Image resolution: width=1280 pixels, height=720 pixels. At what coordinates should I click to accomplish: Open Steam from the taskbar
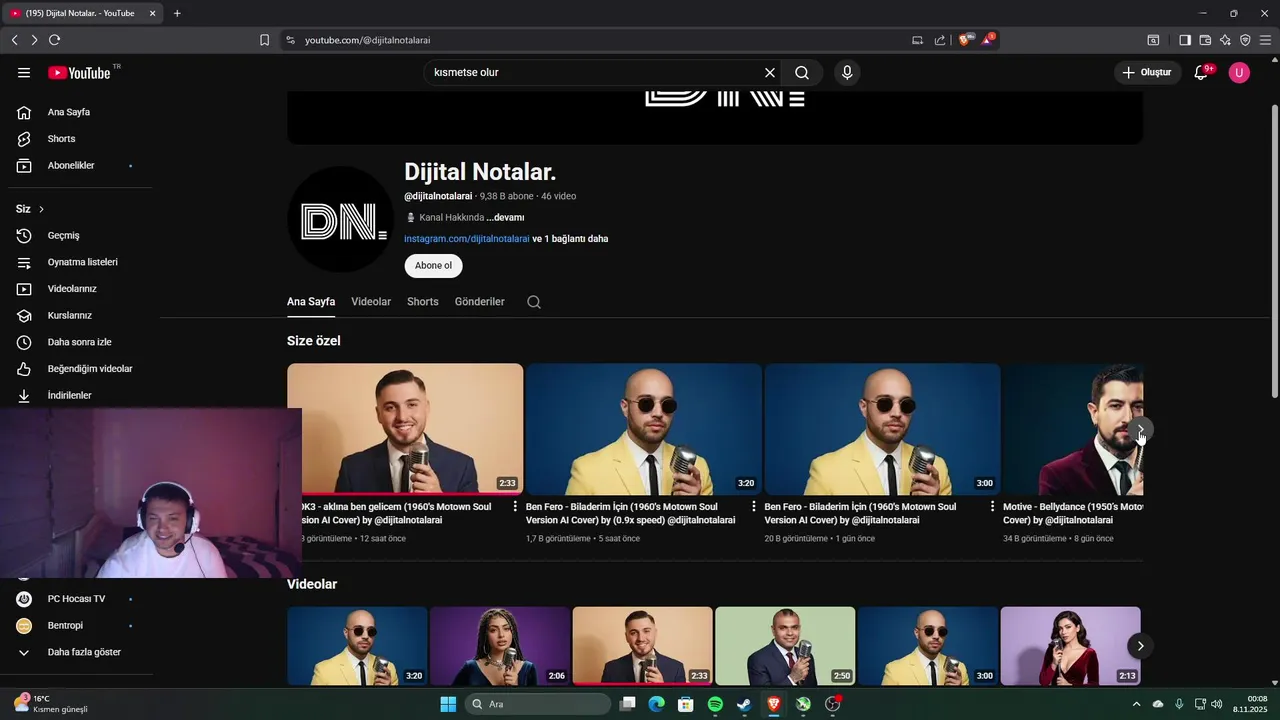744,704
